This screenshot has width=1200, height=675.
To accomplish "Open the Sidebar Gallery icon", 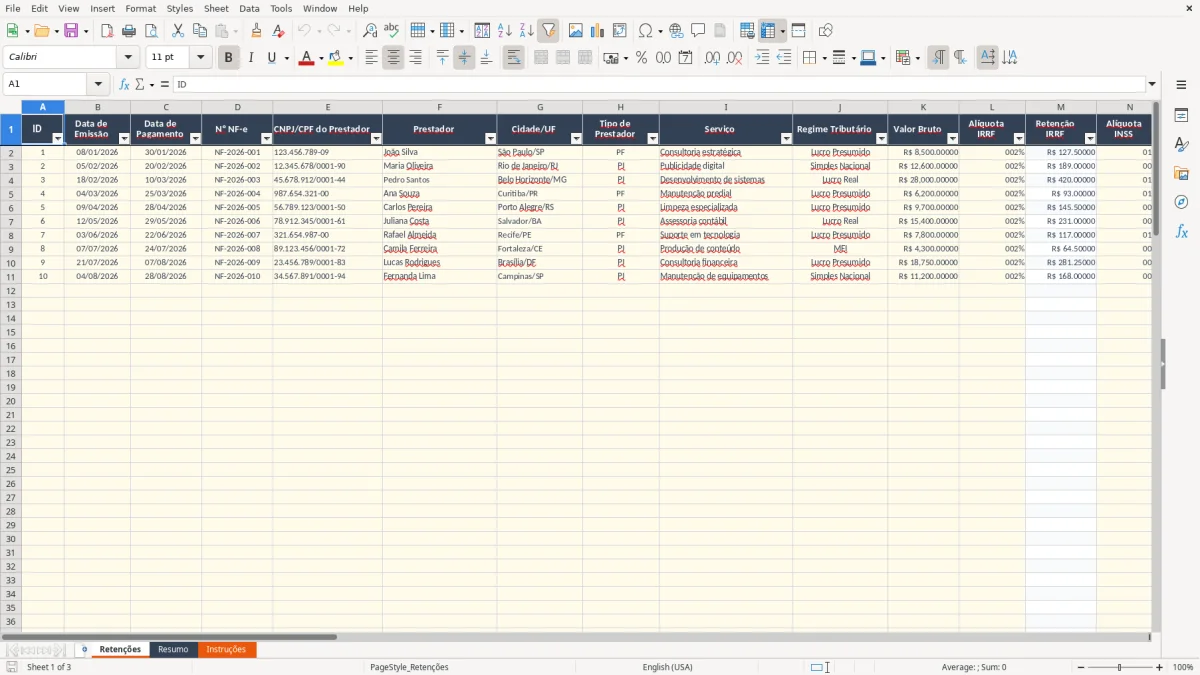I will pos(1181,174).
